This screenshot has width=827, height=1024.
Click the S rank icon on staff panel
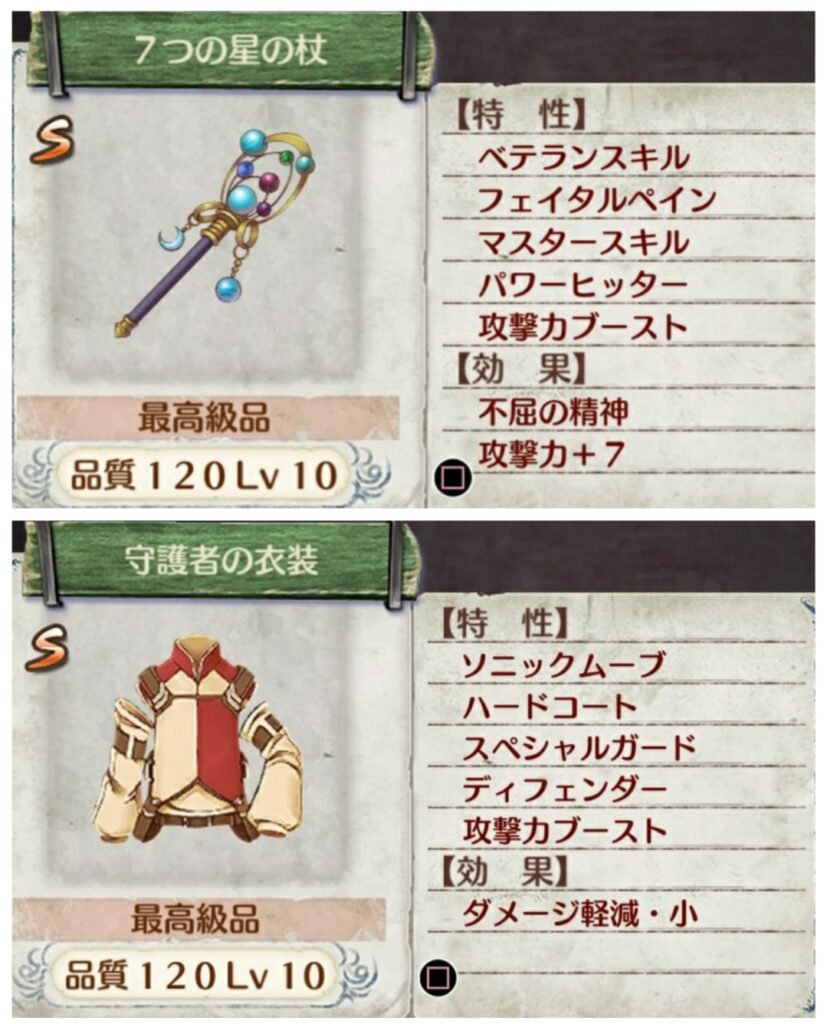tap(52, 139)
